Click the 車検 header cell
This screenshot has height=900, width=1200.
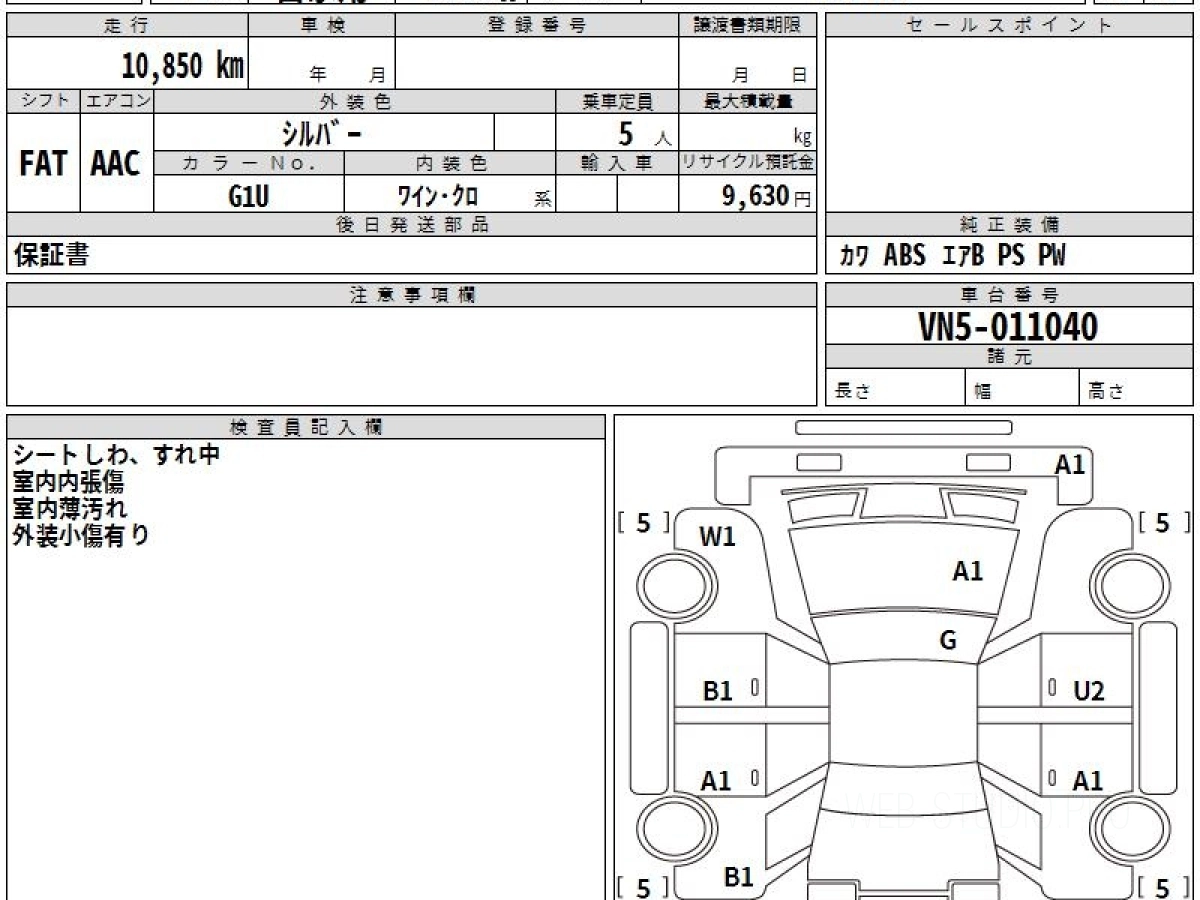click(x=321, y=26)
